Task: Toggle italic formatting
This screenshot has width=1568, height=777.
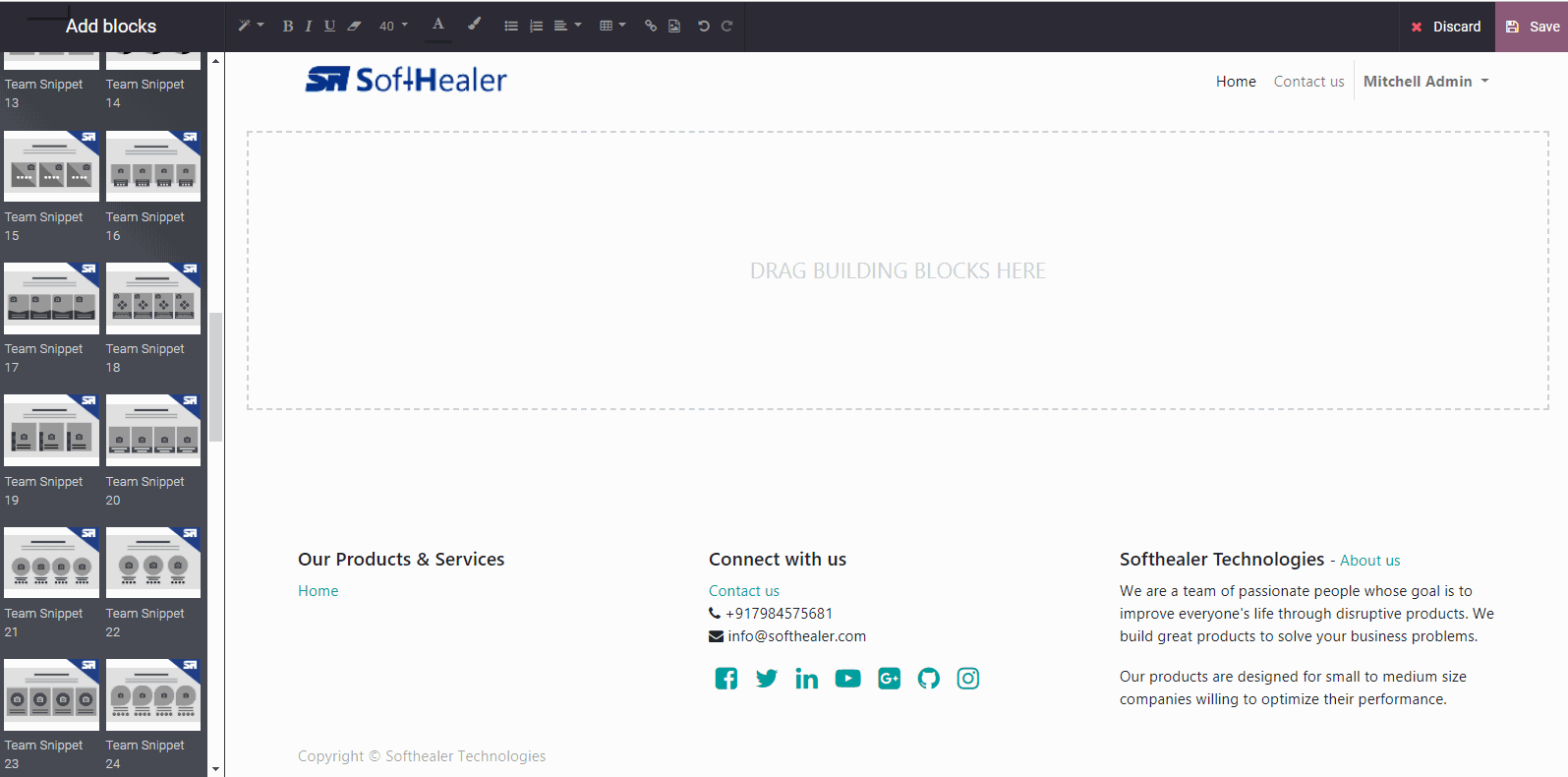Action: coord(309,27)
